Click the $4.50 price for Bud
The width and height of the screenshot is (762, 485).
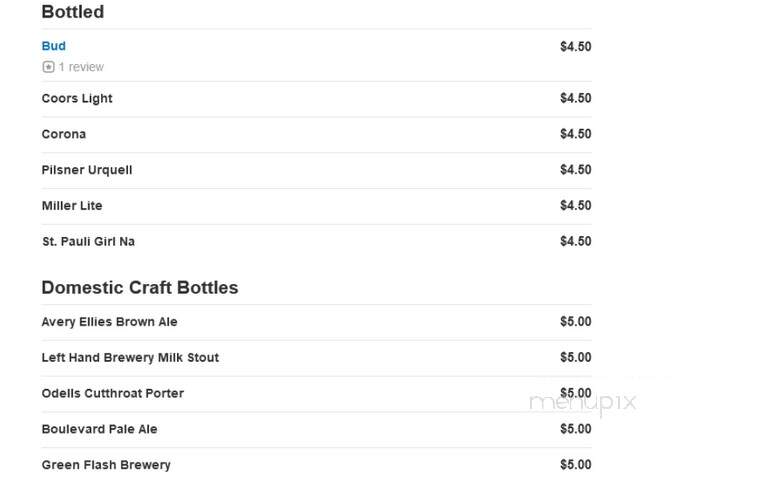(575, 47)
